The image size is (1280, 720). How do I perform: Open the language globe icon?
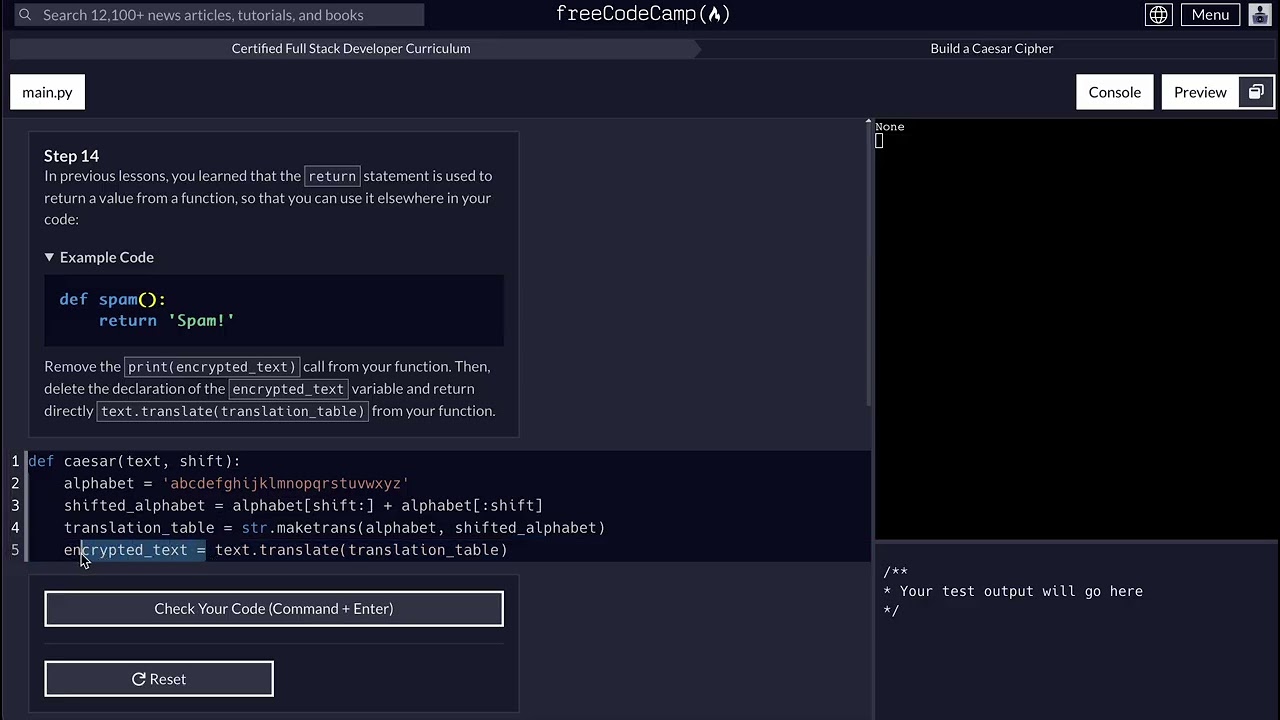click(1158, 15)
